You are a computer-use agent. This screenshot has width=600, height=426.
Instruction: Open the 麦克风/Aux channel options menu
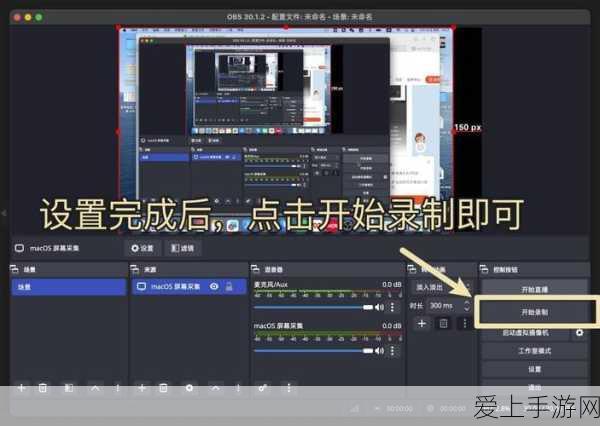coord(392,307)
